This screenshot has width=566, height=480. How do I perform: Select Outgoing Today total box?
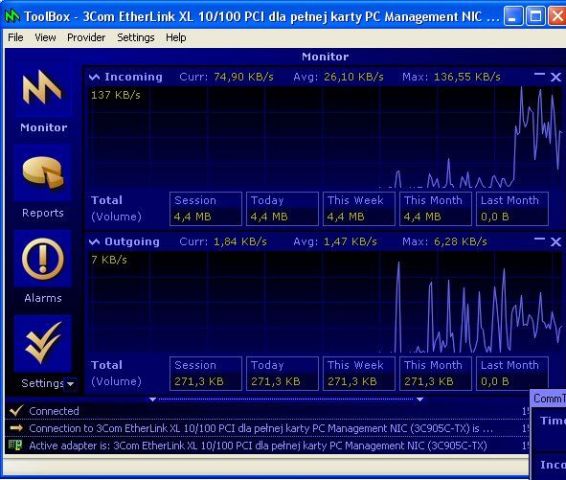282,373
